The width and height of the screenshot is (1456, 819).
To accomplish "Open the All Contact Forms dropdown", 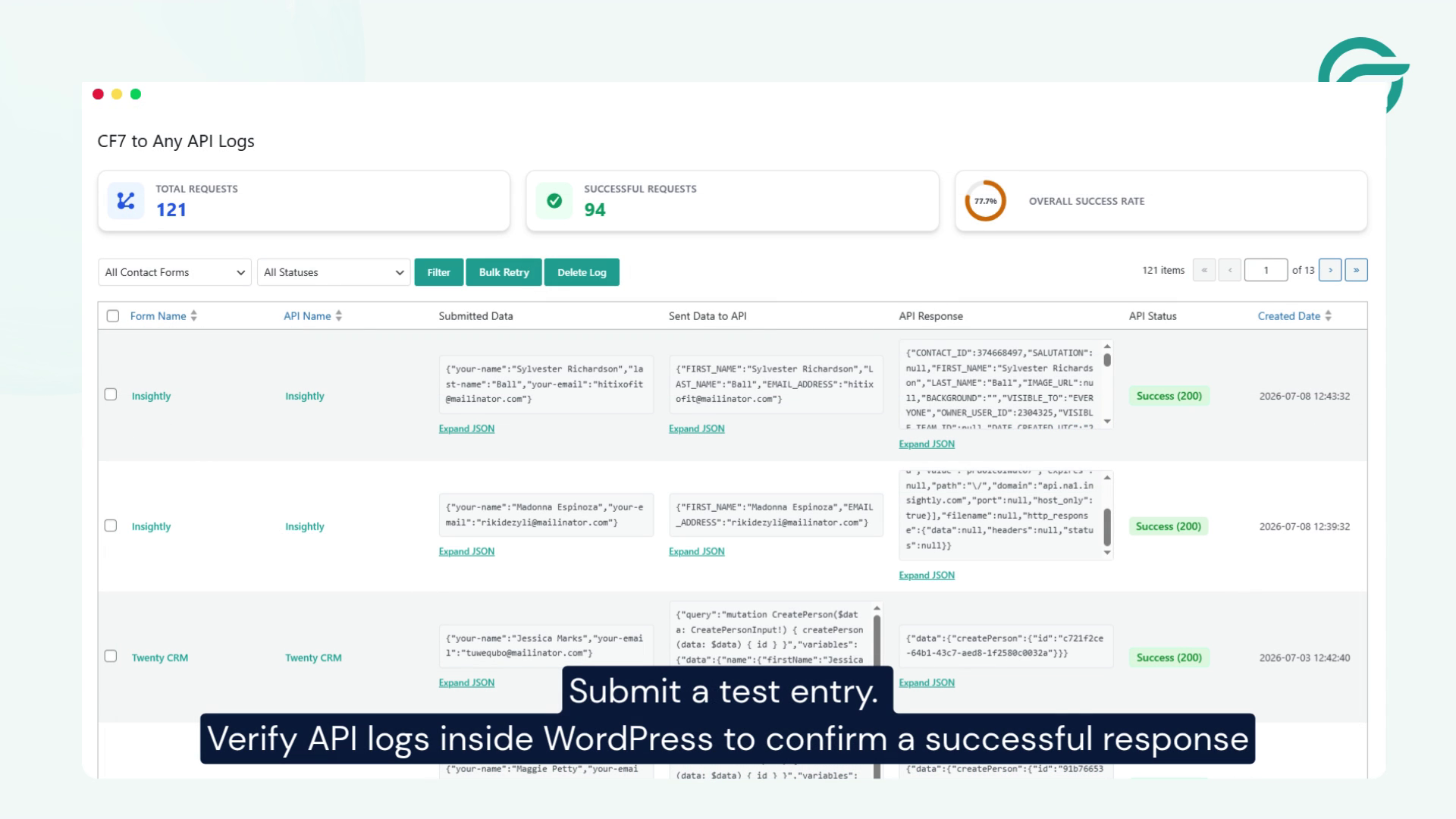I will pyautogui.click(x=174, y=272).
